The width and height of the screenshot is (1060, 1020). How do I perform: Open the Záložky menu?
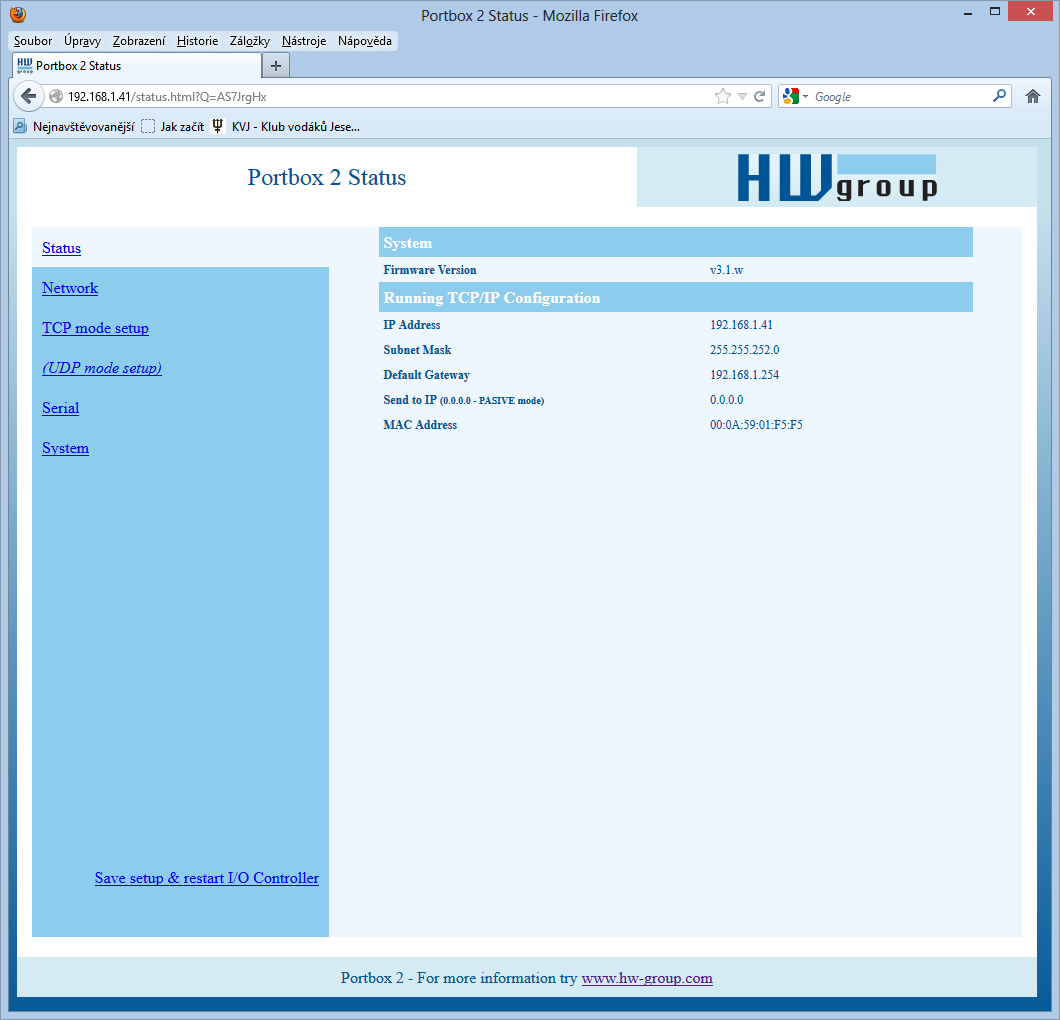coord(249,41)
